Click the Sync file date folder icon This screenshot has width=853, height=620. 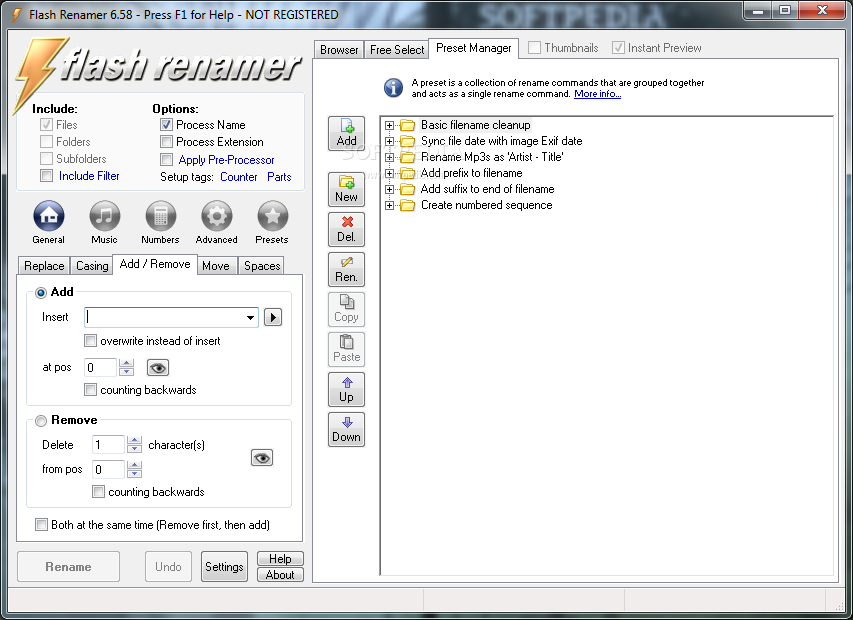pyautogui.click(x=407, y=141)
